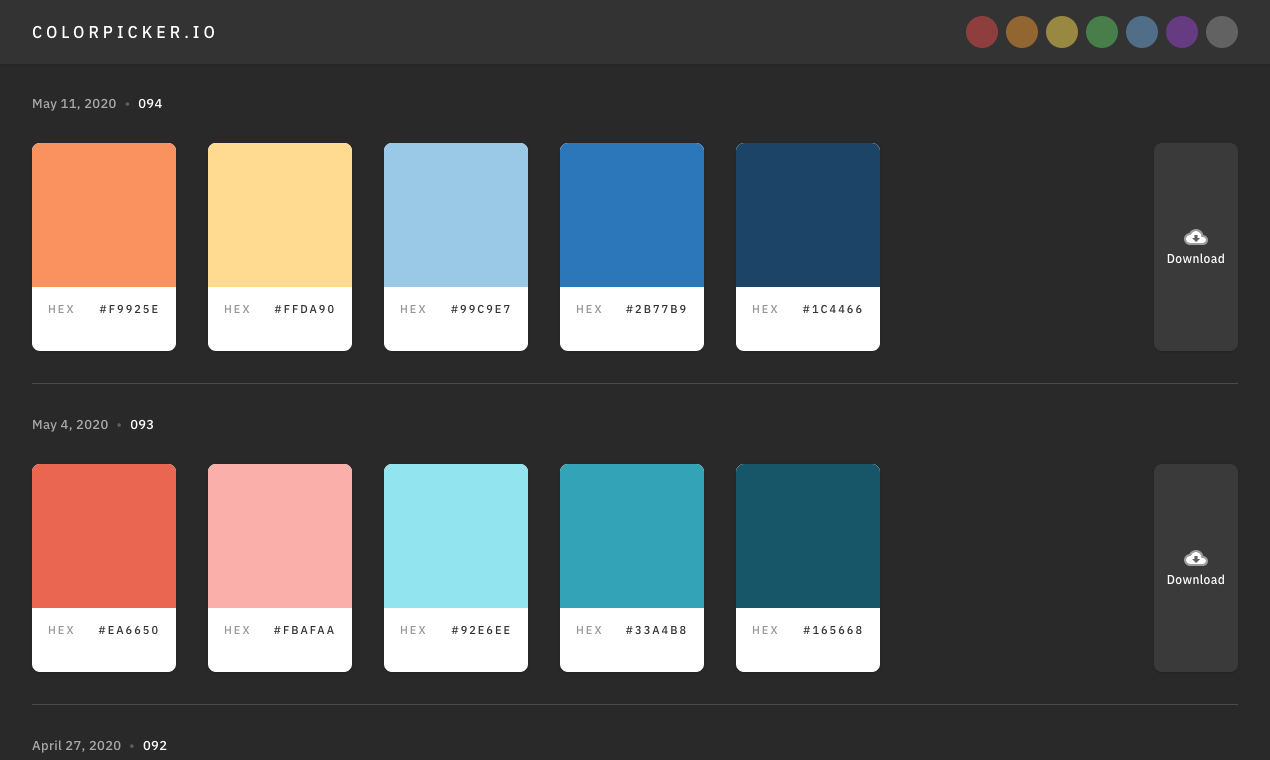Click the cloud icon on palette 093
Screen dimensions: 1270x760
click(x=1195, y=558)
